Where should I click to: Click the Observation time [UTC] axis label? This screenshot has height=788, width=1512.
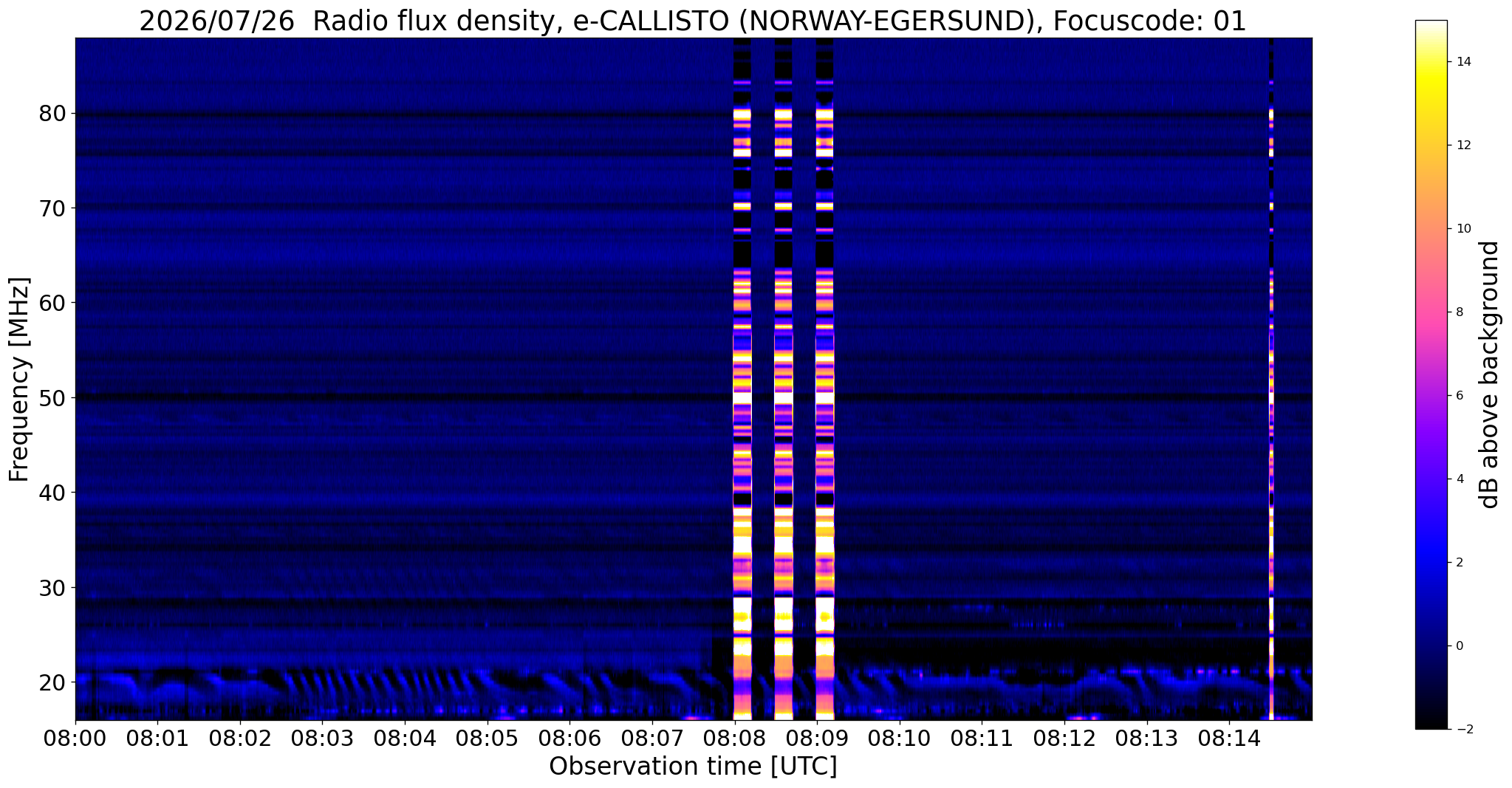(693, 767)
